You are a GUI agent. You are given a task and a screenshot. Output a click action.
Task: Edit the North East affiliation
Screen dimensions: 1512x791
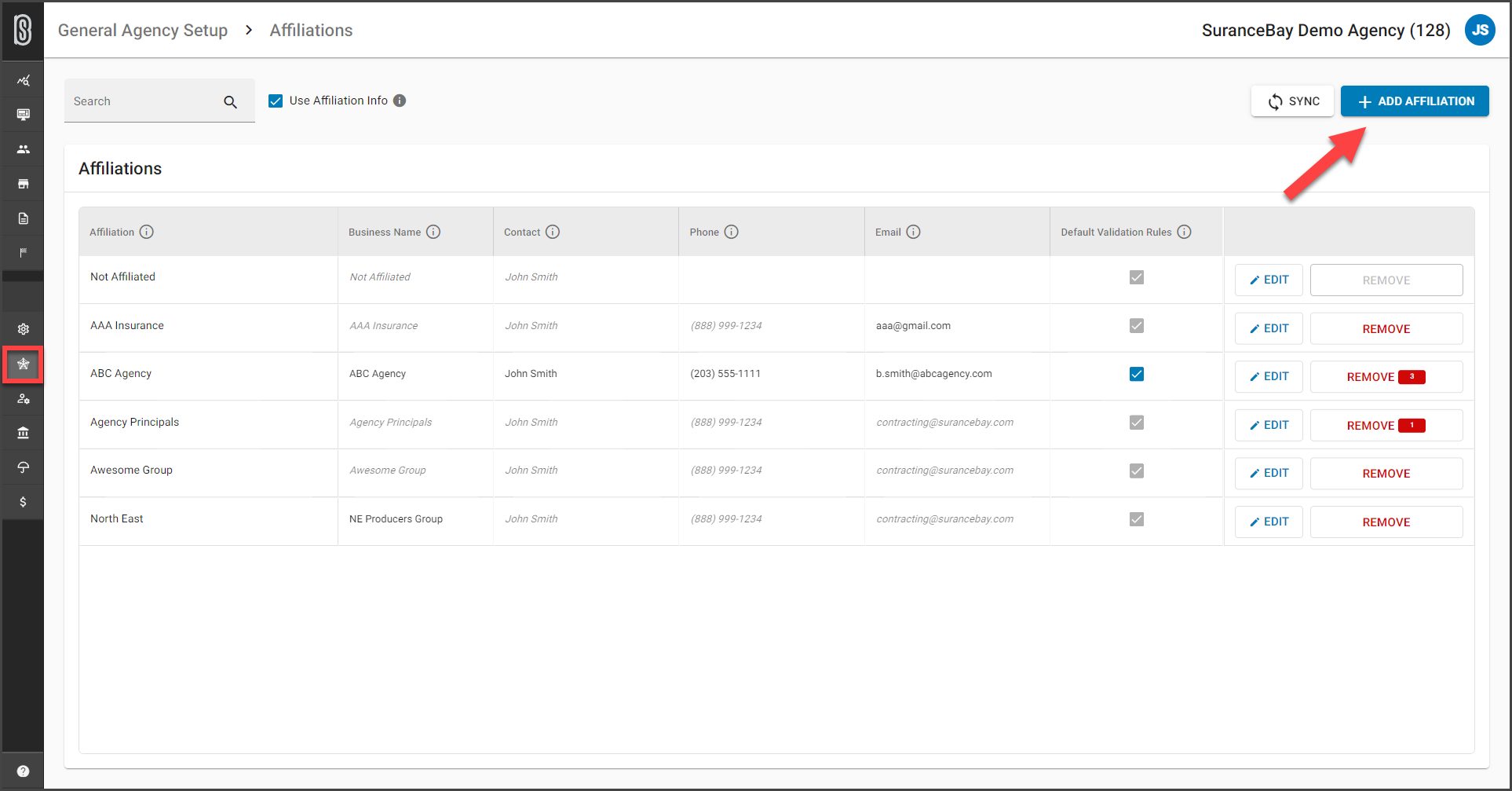click(1269, 522)
